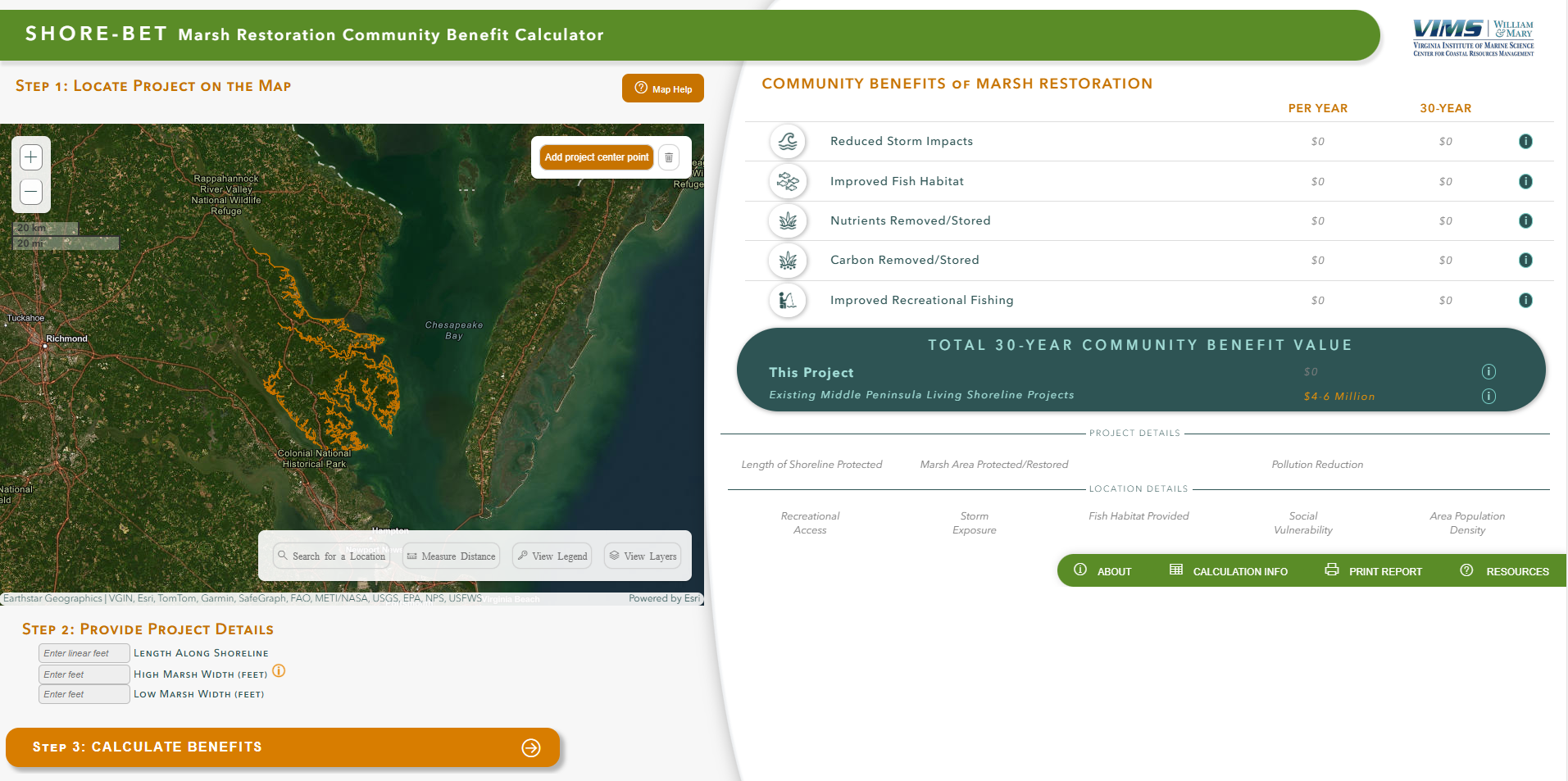The width and height of the screenshot is (1568, 781).
Task: Show the map legend with View Legend
Action: pyautogui.click(x=551, y=556)
